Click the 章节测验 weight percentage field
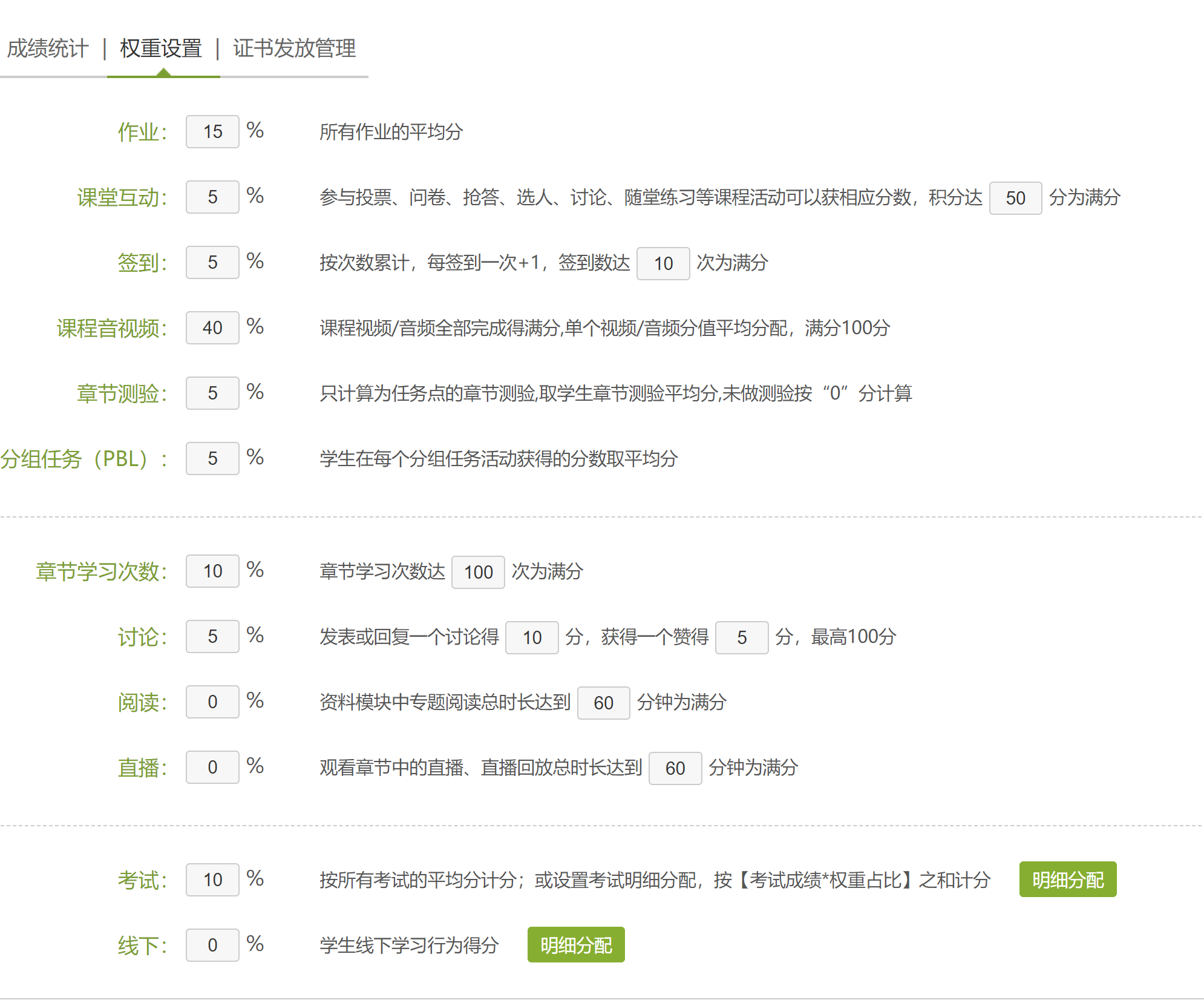Image resolution: width=1204 pixels, height=1003 pixels. 212,393
